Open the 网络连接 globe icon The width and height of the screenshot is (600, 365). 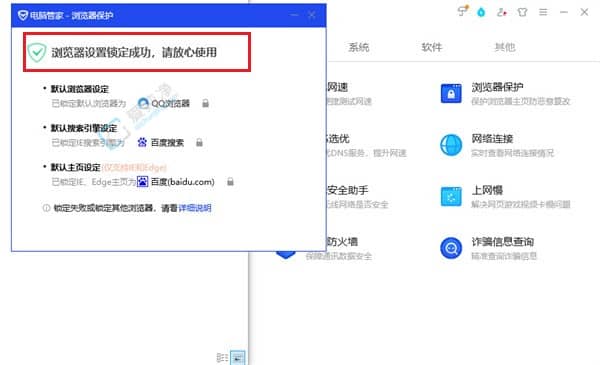[451, 145]
